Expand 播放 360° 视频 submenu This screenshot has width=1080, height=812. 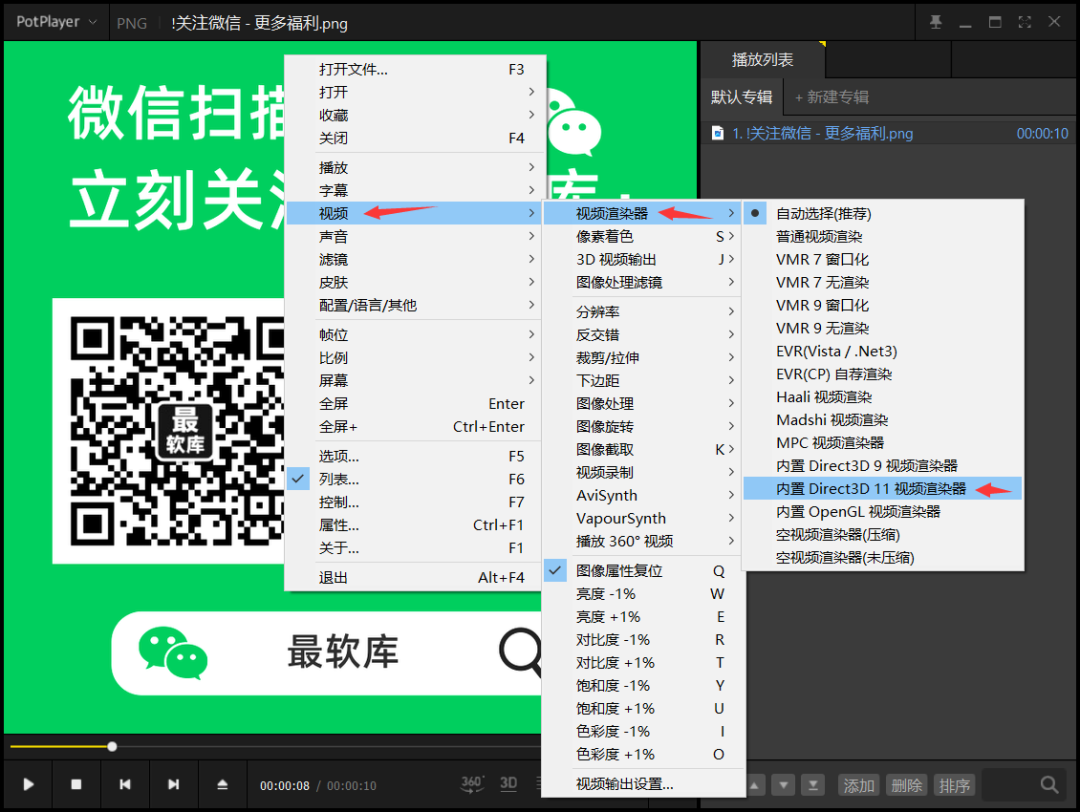tap(643, 541)
